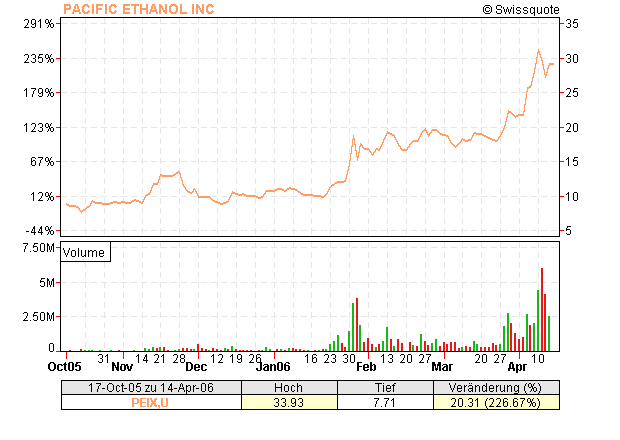Click the PACIFIC ETHANOL INC chart title
620x440 pixels.
point(139,9)
